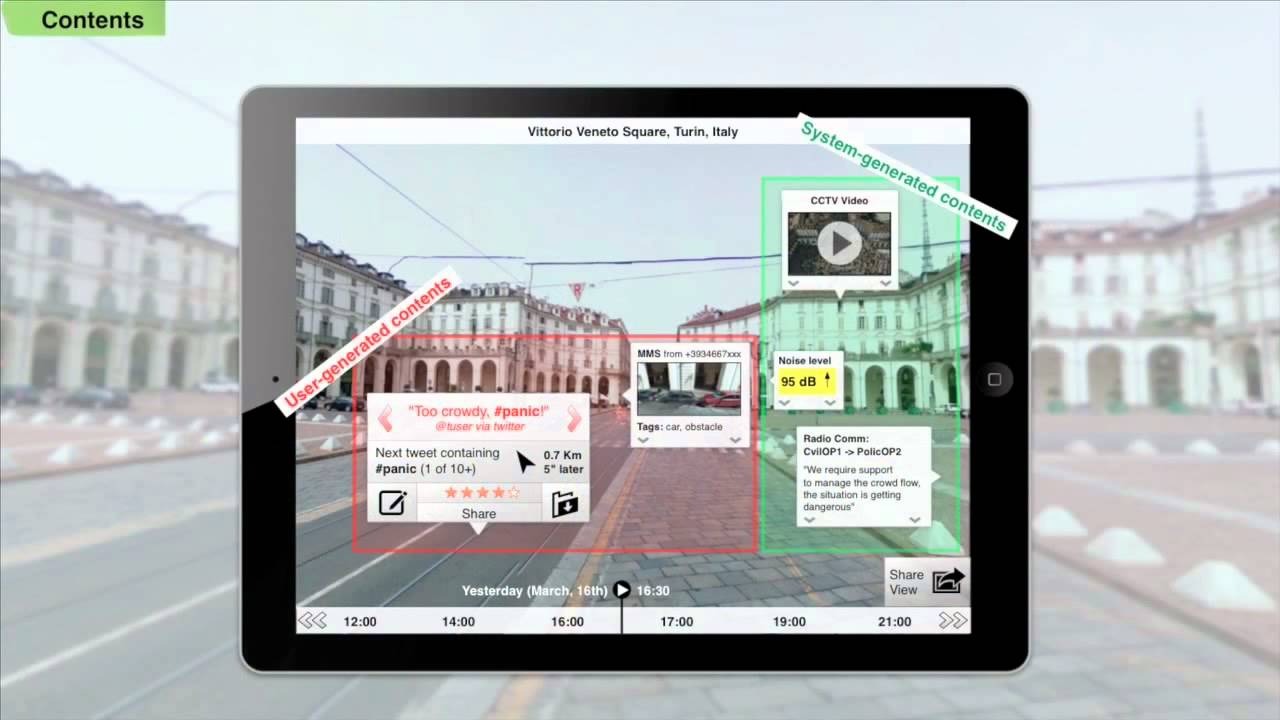This screenshot has height=720, width=1280.
Task: Save tweet using the folder download icon
Action: point(565,503)
